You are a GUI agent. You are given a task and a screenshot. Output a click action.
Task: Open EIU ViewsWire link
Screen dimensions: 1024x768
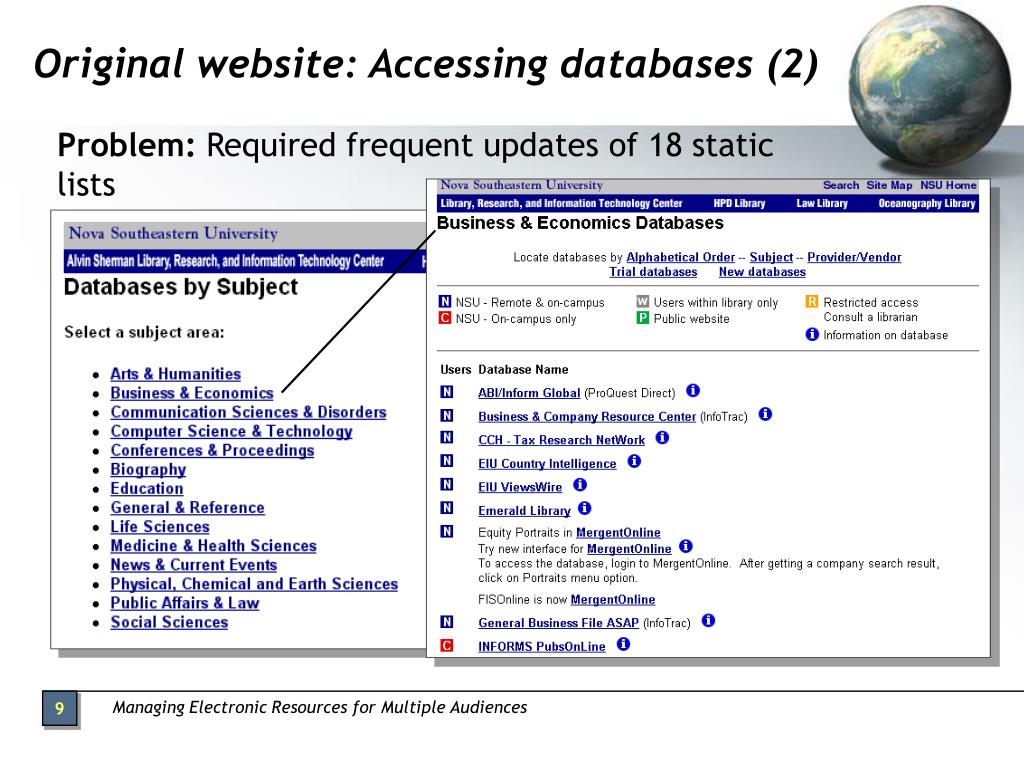(520, 487)
